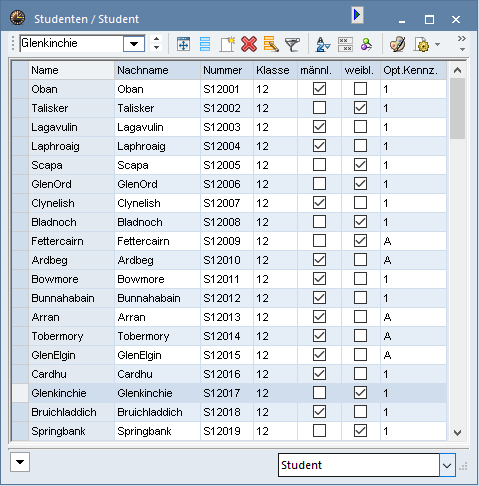The width and height of the screenshot is (479, 486).
Task: Click the field lock xx icon
Action: pos(345,44)
